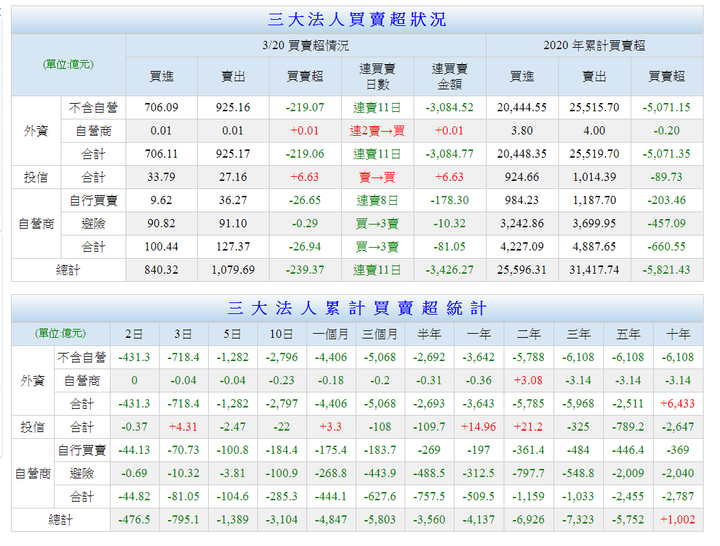Click the 33.79 value in 投信 row

pos(161,177)
